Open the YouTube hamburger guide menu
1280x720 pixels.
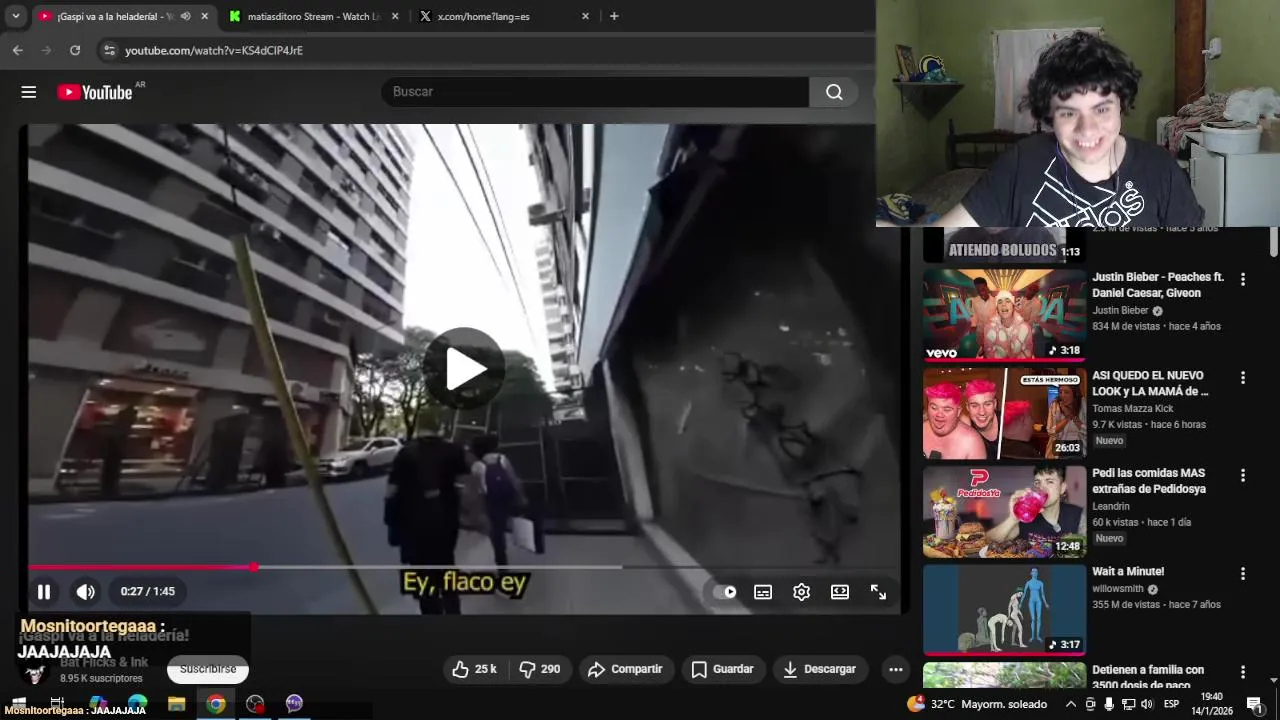(x=28, y=92)
